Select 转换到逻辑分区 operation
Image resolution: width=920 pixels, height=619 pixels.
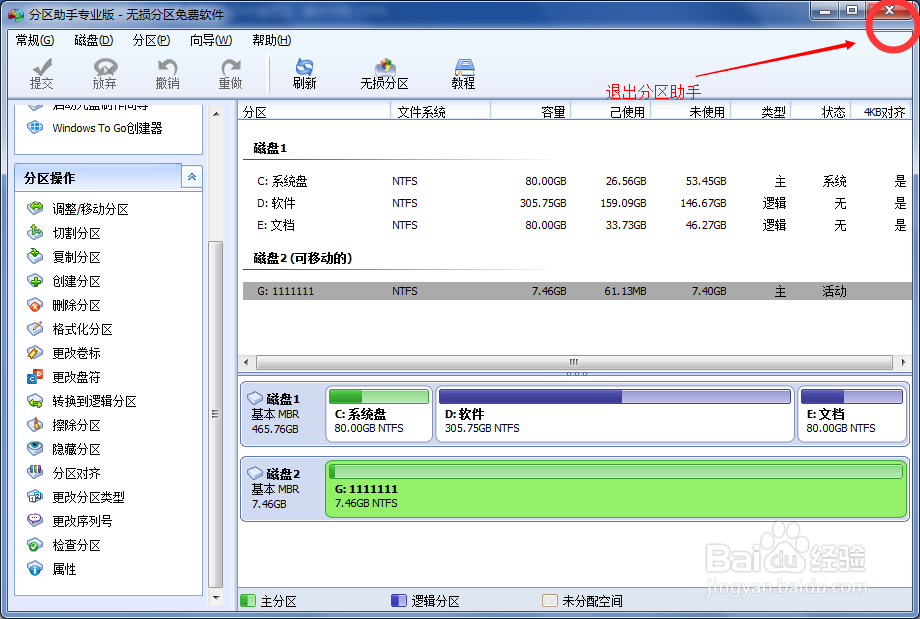tap(82, 401)
